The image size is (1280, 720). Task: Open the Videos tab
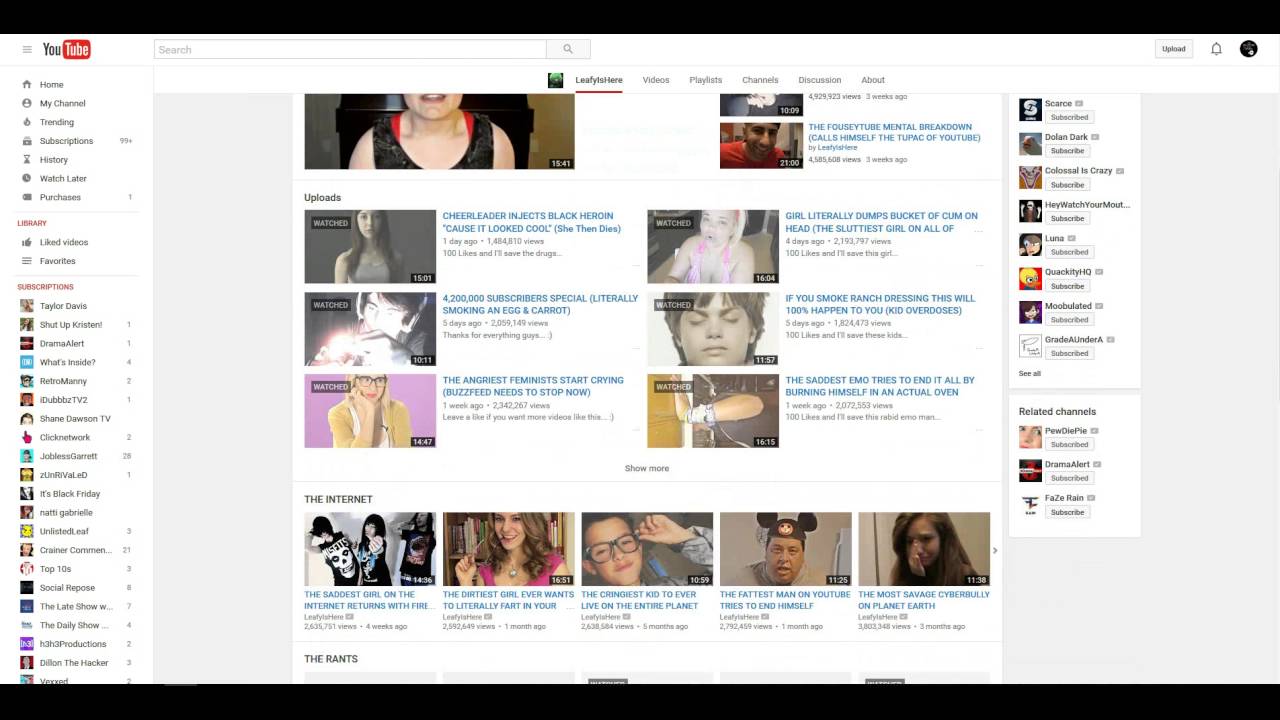(656, 80)
